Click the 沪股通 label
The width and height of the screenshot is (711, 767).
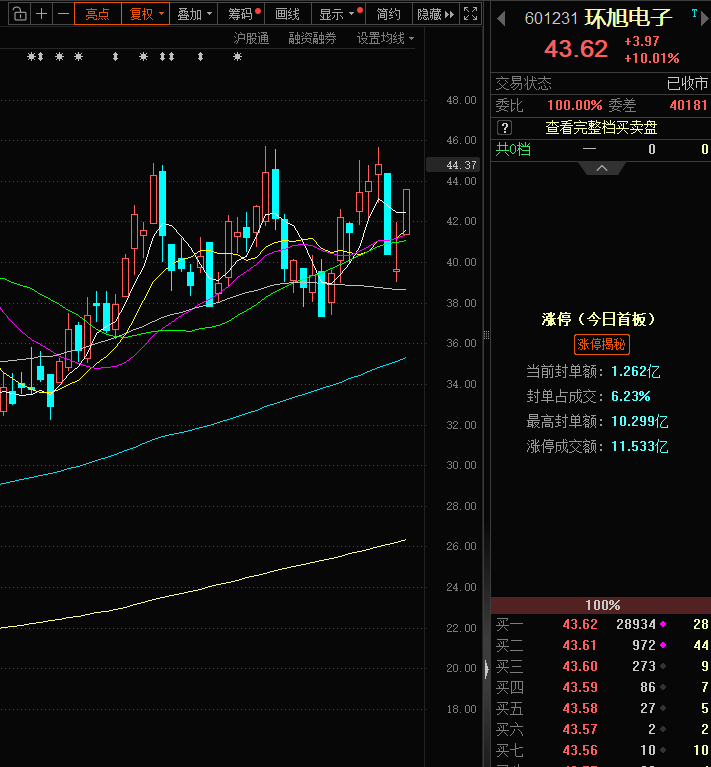click(x=251, y=38)
